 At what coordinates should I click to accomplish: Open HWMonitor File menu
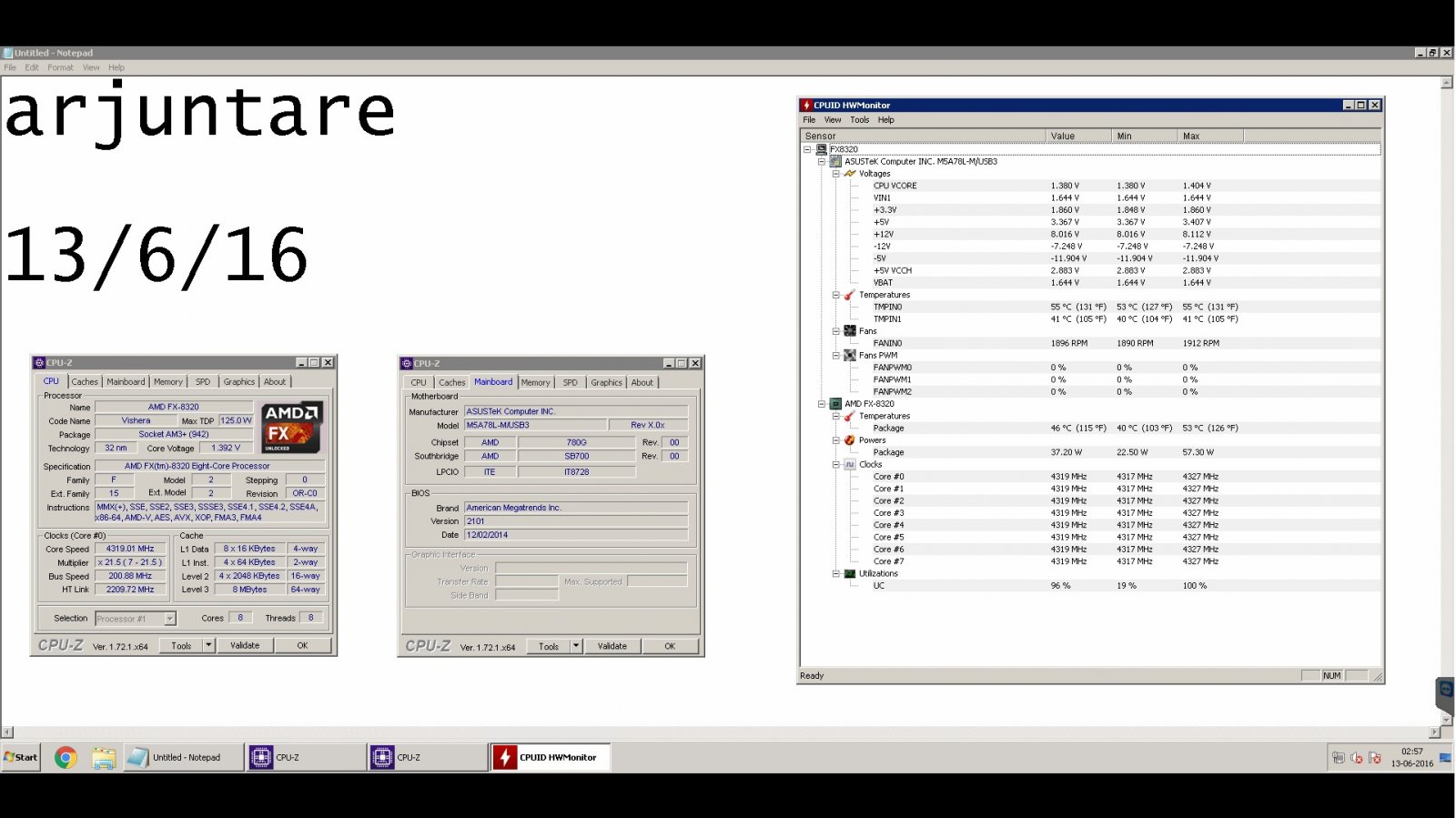coord(809,120)
